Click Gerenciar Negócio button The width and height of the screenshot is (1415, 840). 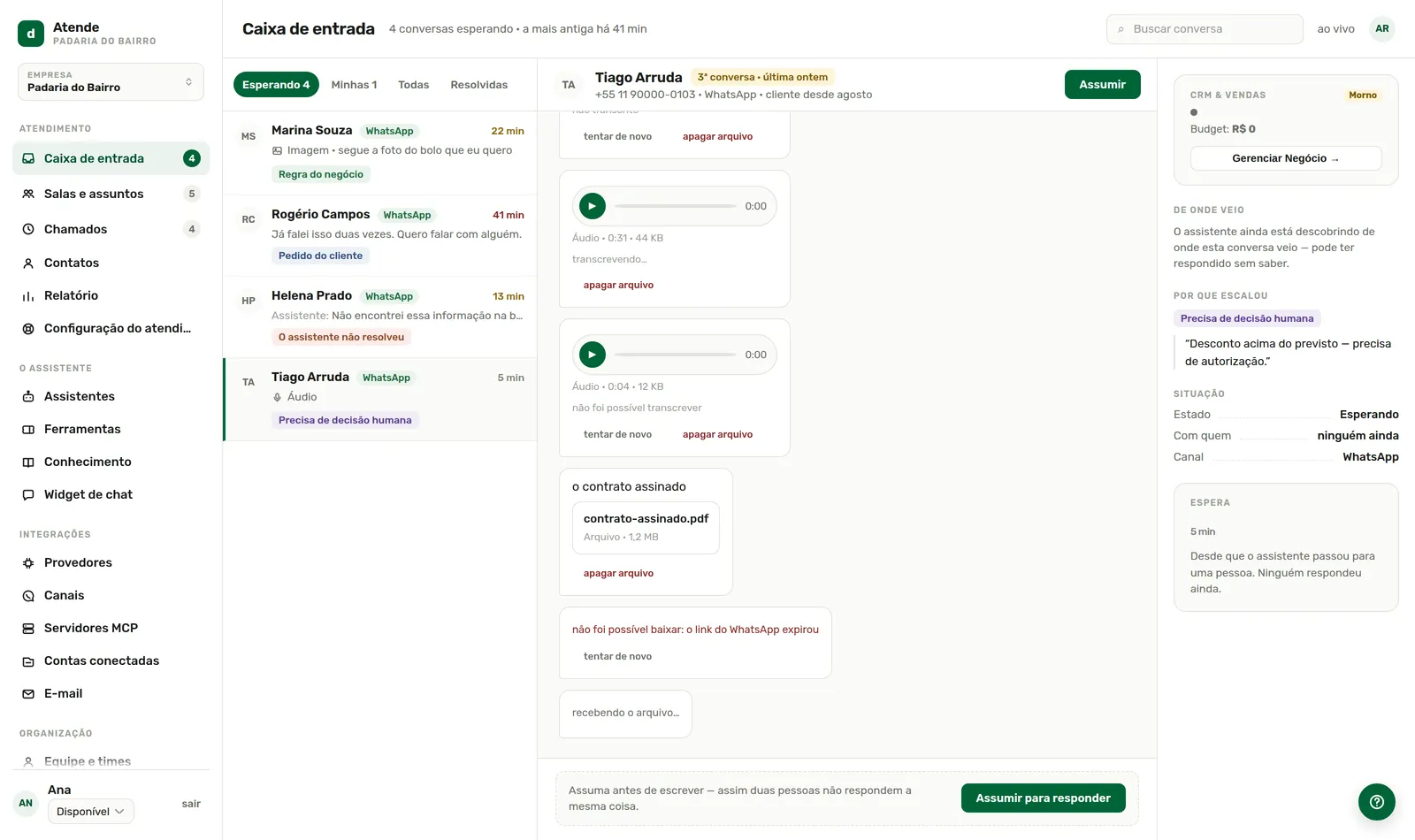click(1286, 158)
